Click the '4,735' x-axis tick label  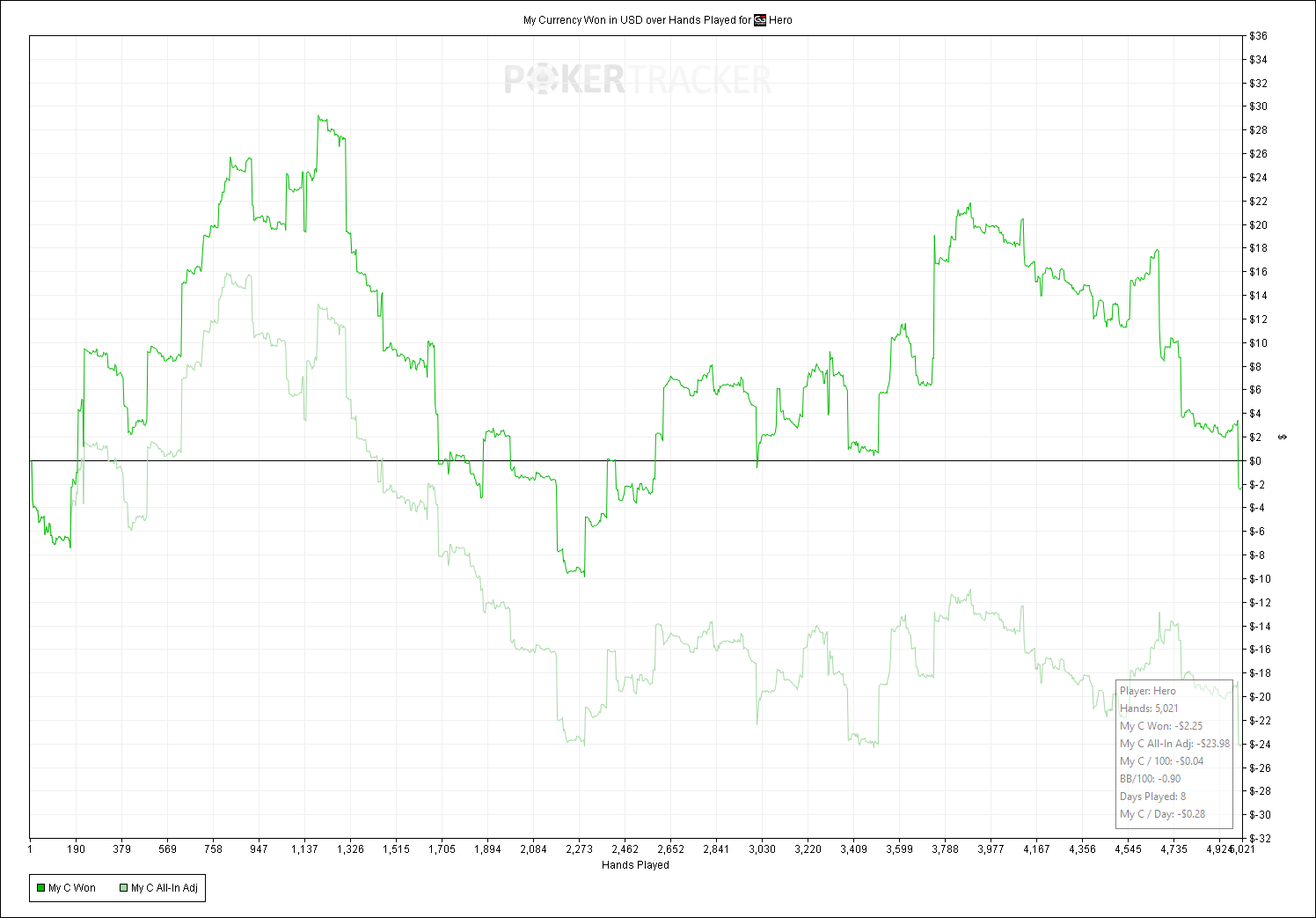1174,849
